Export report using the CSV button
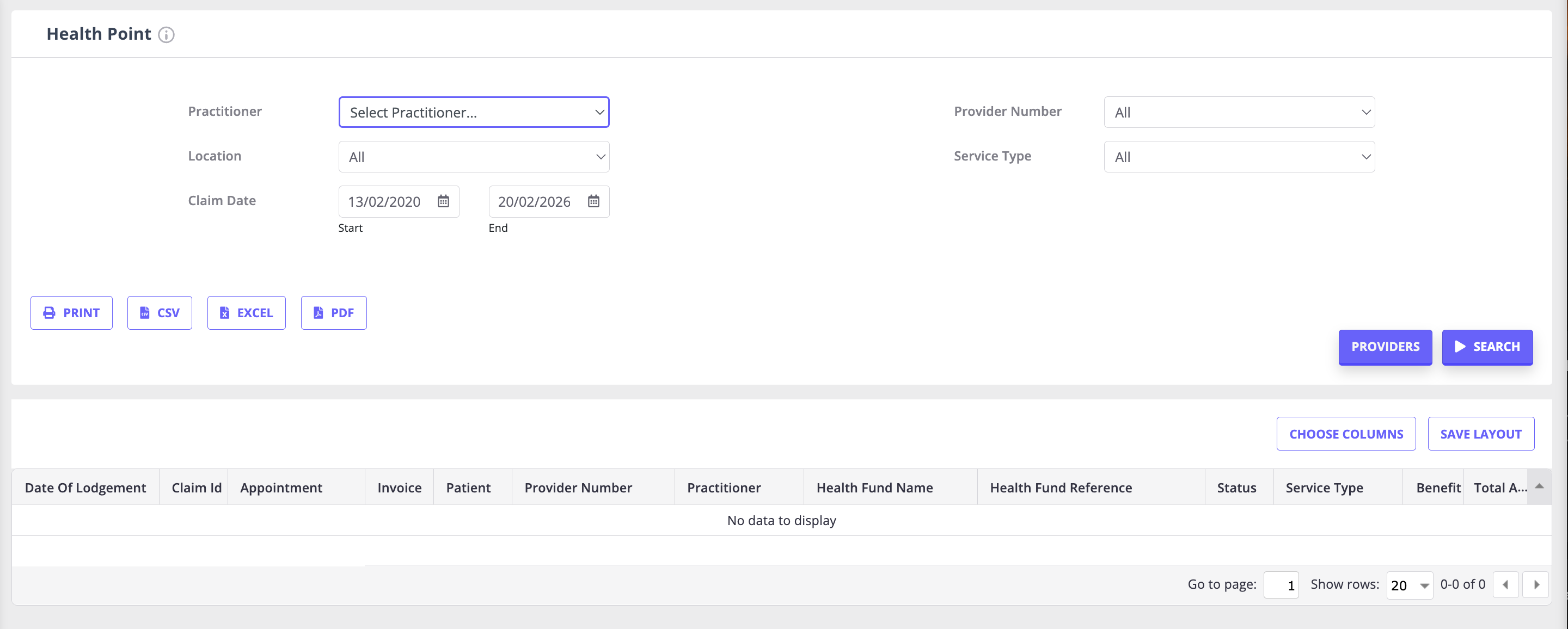This screenshot has height=629, width=1568. coord(160,313)
